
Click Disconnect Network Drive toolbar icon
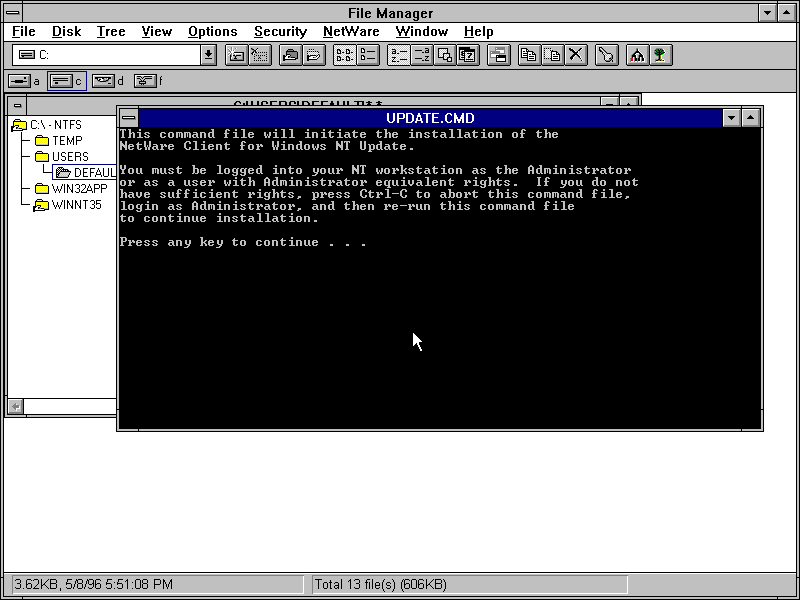(260, 55)
